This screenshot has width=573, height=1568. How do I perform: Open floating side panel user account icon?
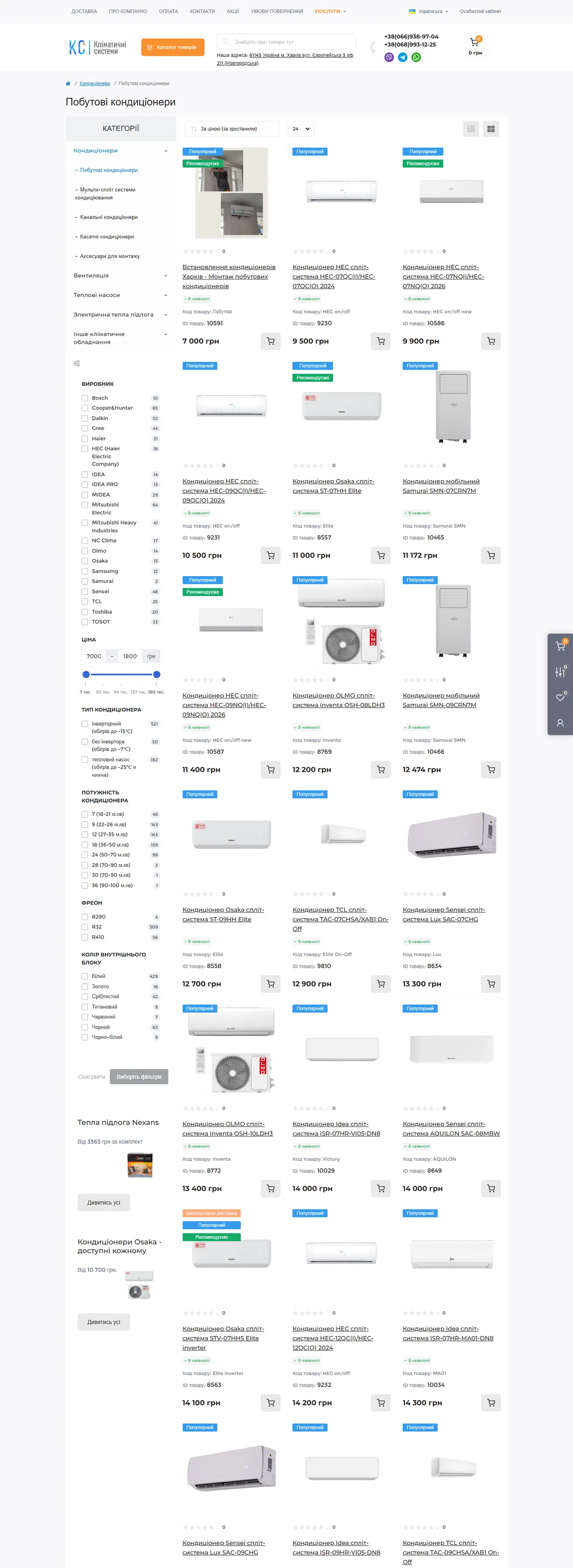click(x=560, y=723)
